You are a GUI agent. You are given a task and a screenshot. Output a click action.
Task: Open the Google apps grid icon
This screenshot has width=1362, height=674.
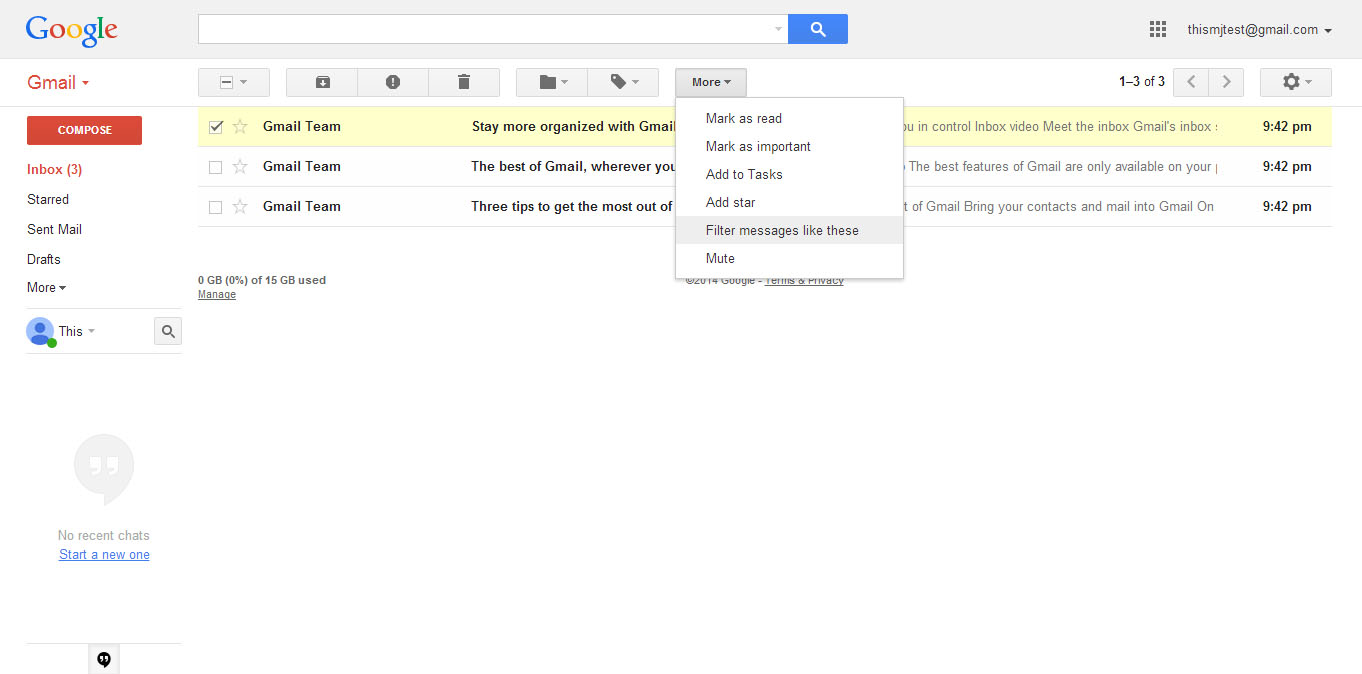coord(1158,29)
